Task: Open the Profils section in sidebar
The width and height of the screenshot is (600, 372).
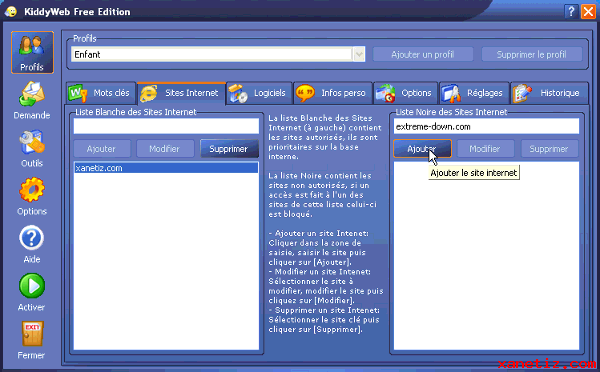Action: pos(32,52)
